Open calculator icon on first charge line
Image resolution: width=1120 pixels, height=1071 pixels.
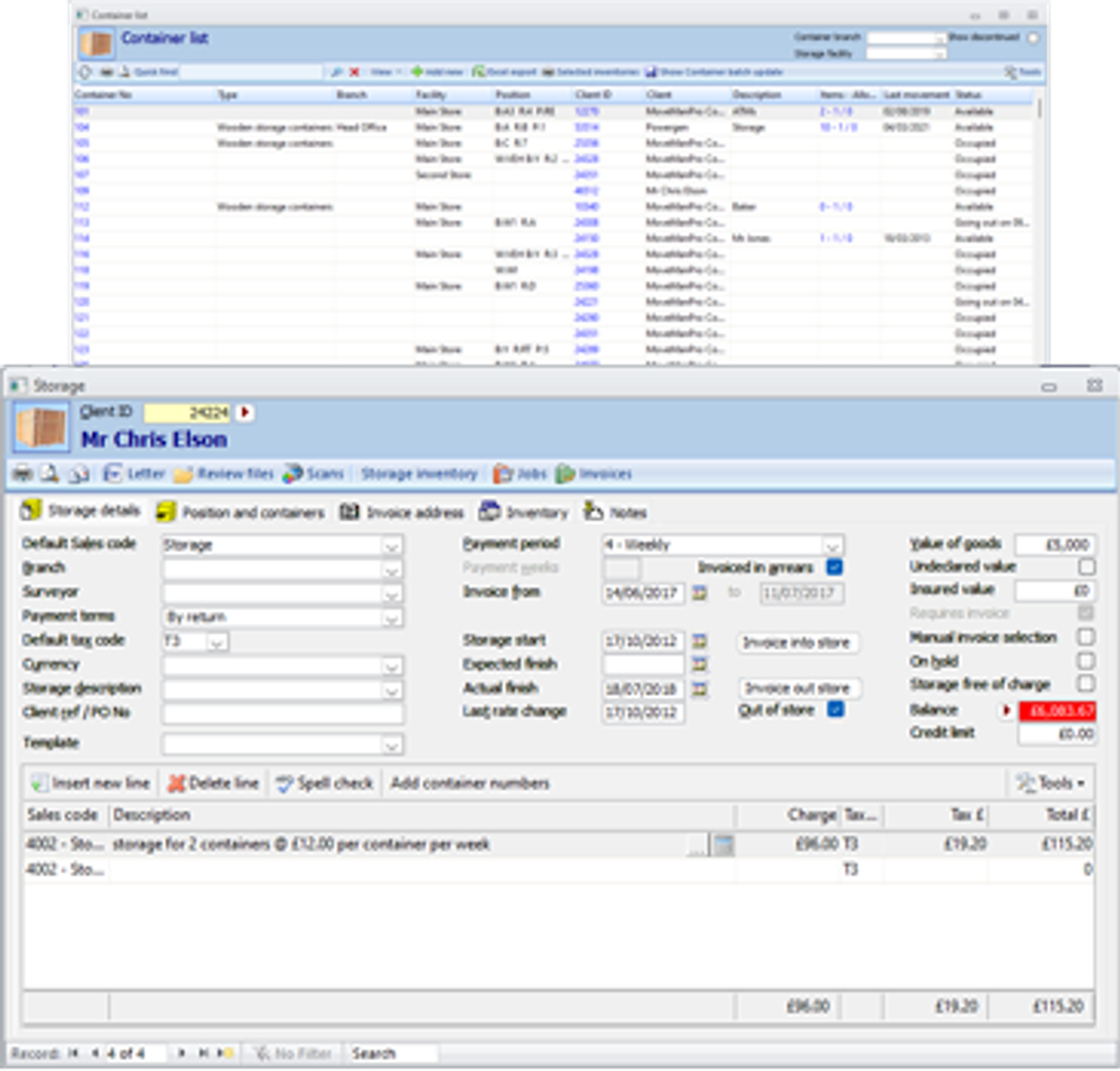[722, 845]
